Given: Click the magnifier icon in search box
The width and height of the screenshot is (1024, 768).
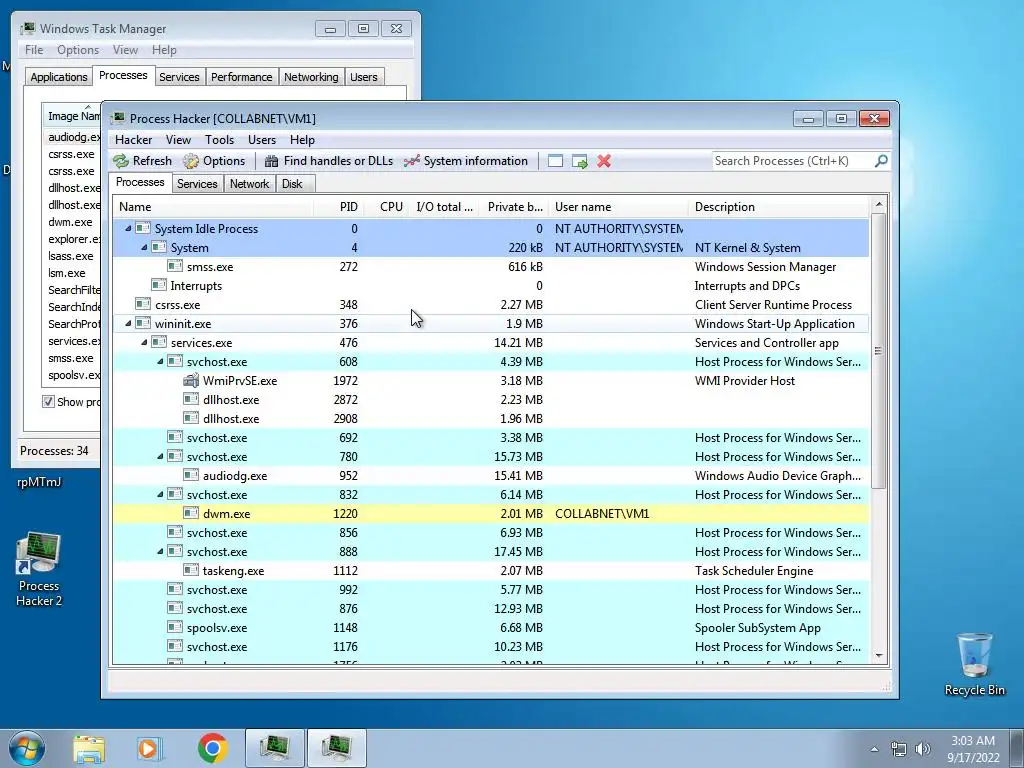Looking at the screenshot, I should [881, 161].
